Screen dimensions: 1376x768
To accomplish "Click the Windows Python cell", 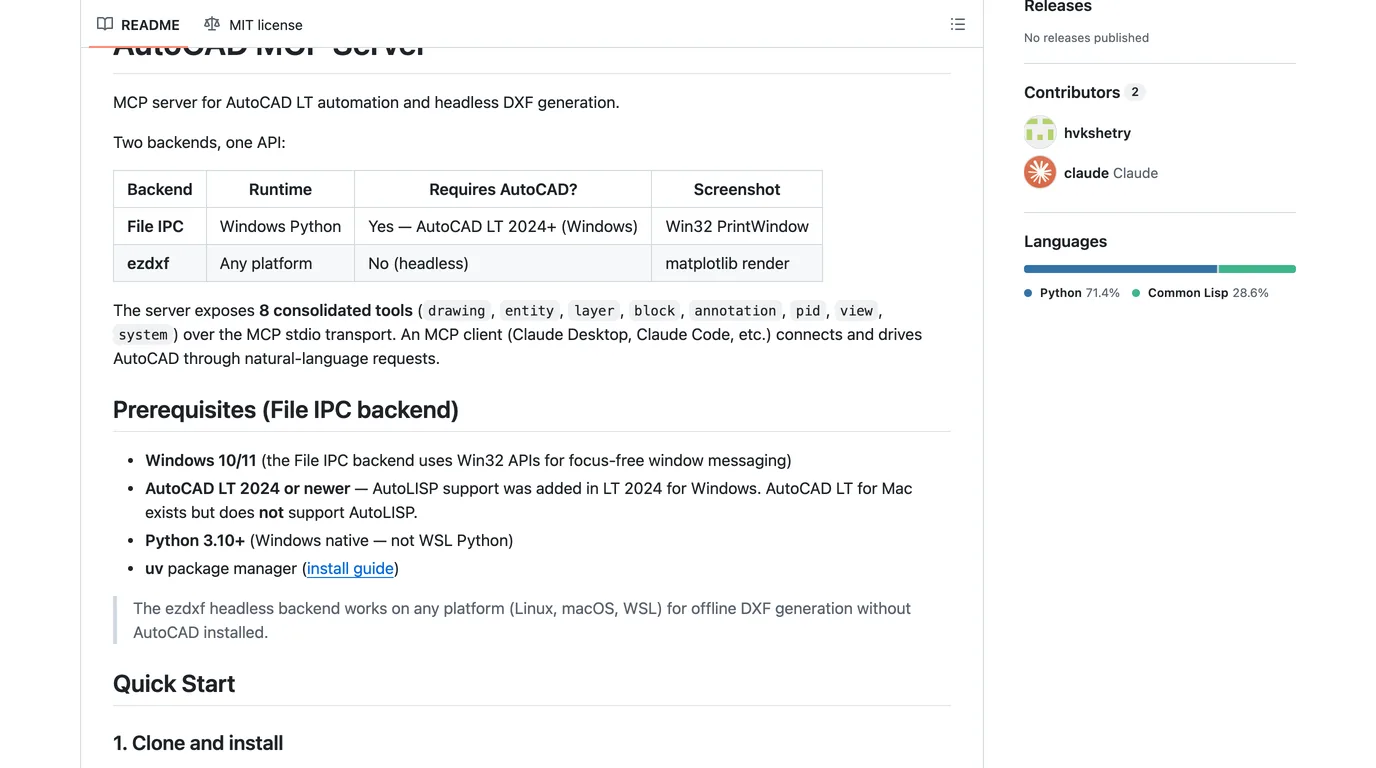I will pyautogui.click(x=280, y=226).
